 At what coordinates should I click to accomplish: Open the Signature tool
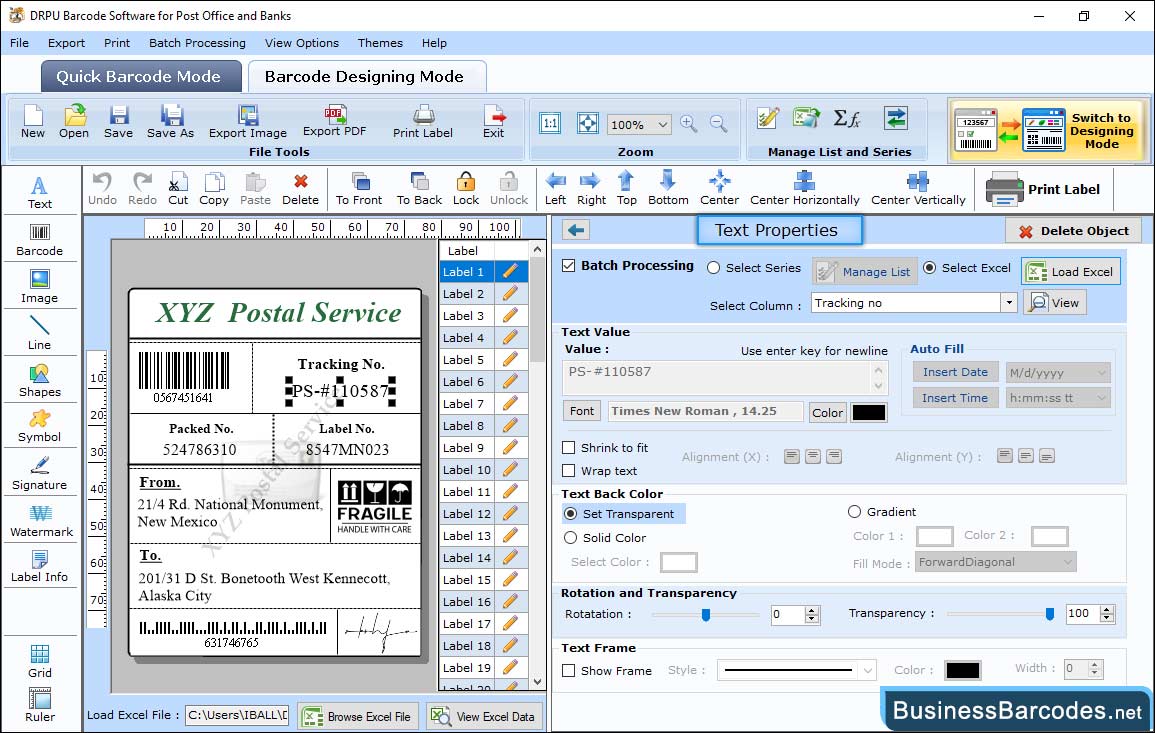click(39, 474)
